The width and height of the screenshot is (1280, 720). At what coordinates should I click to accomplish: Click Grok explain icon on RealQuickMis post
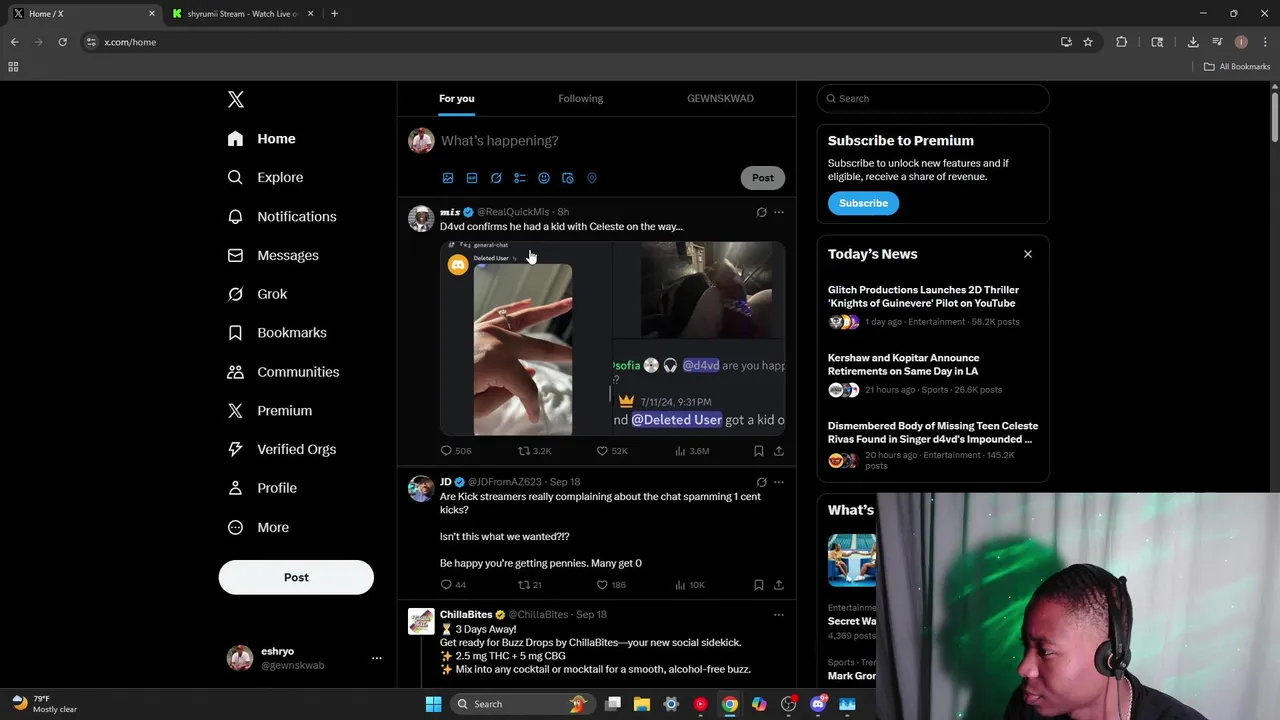click(x=761, y=212)
